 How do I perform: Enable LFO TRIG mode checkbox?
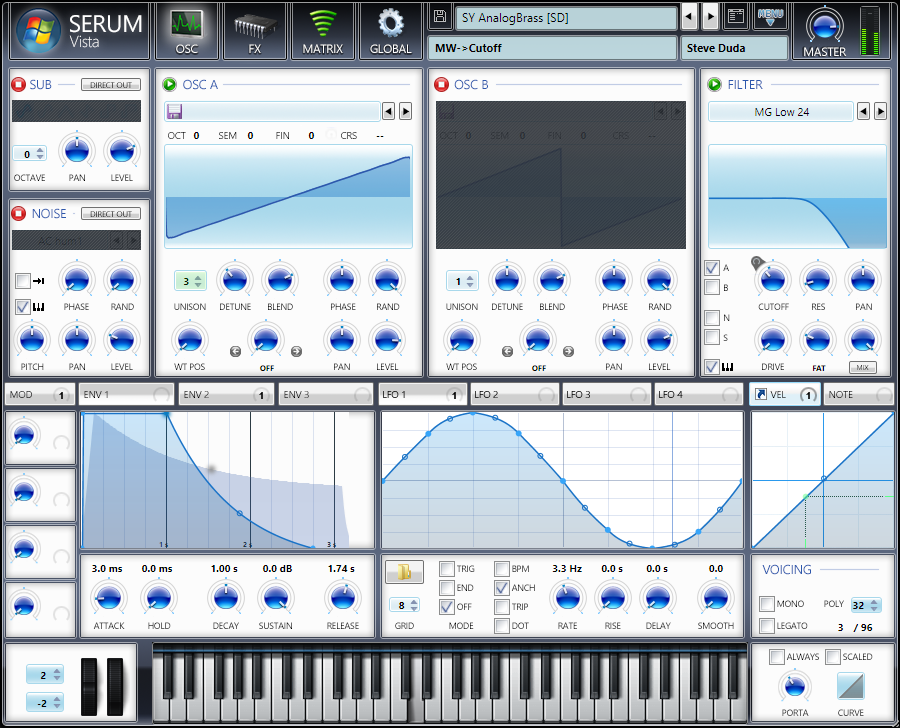pyautogui.click(x=447, y=568)
